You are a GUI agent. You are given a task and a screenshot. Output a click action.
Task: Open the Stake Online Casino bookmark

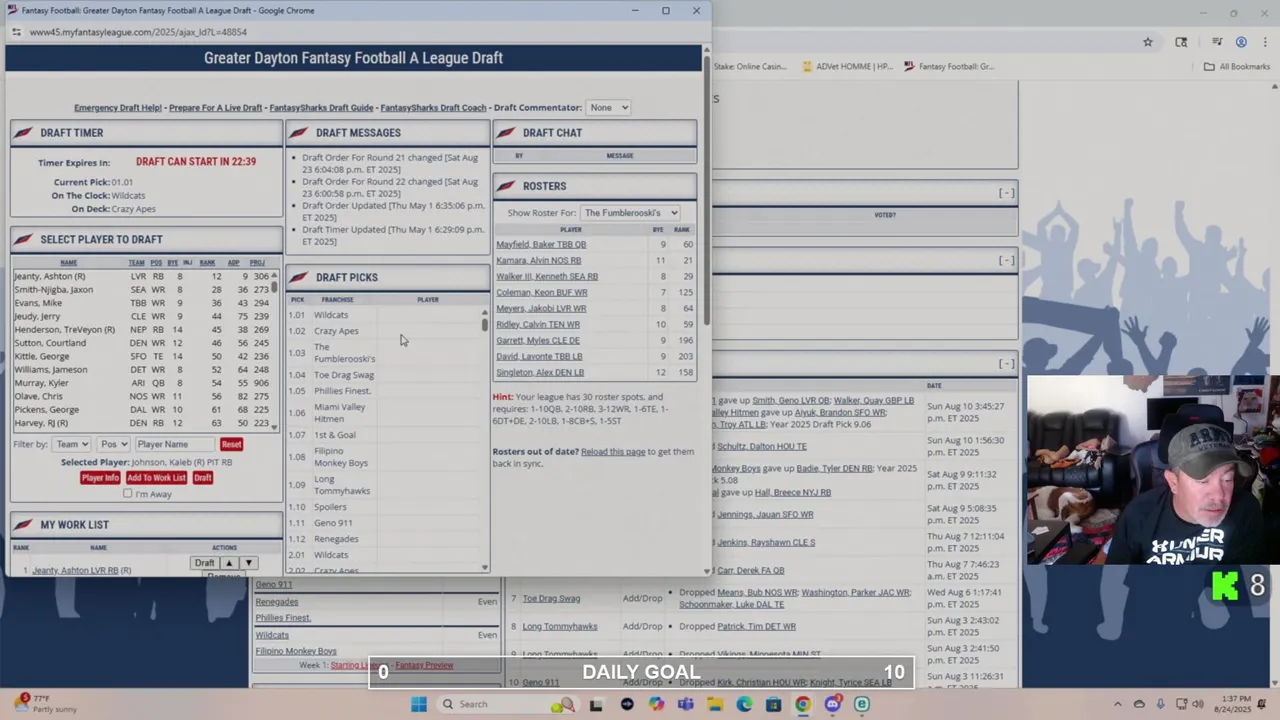click(x=750, y=67)
